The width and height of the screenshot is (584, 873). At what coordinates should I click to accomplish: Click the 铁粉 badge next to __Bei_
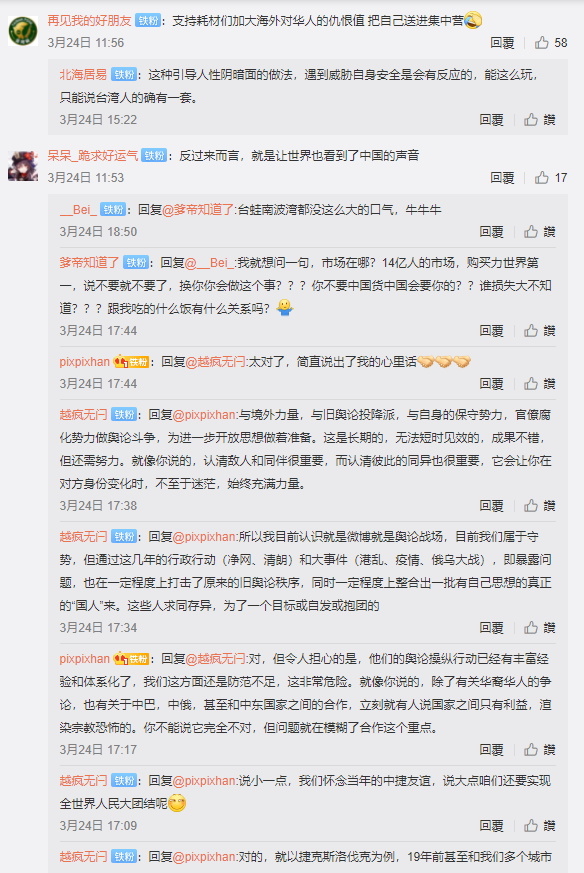click(113, 210)
